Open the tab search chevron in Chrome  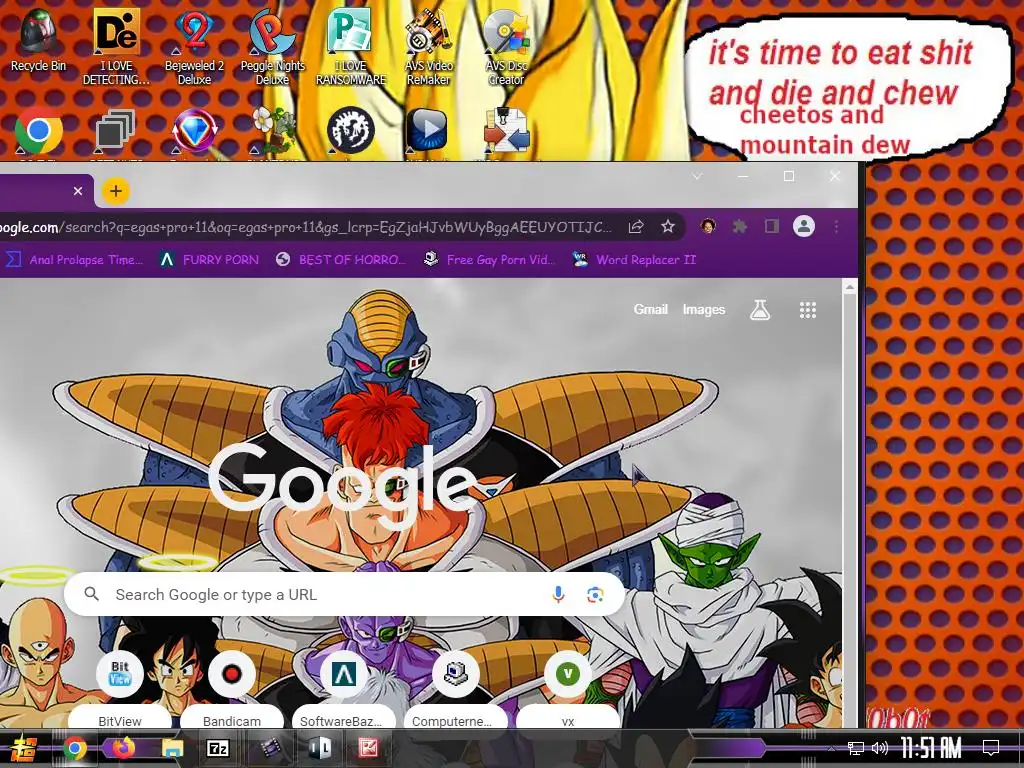[697, 176]
